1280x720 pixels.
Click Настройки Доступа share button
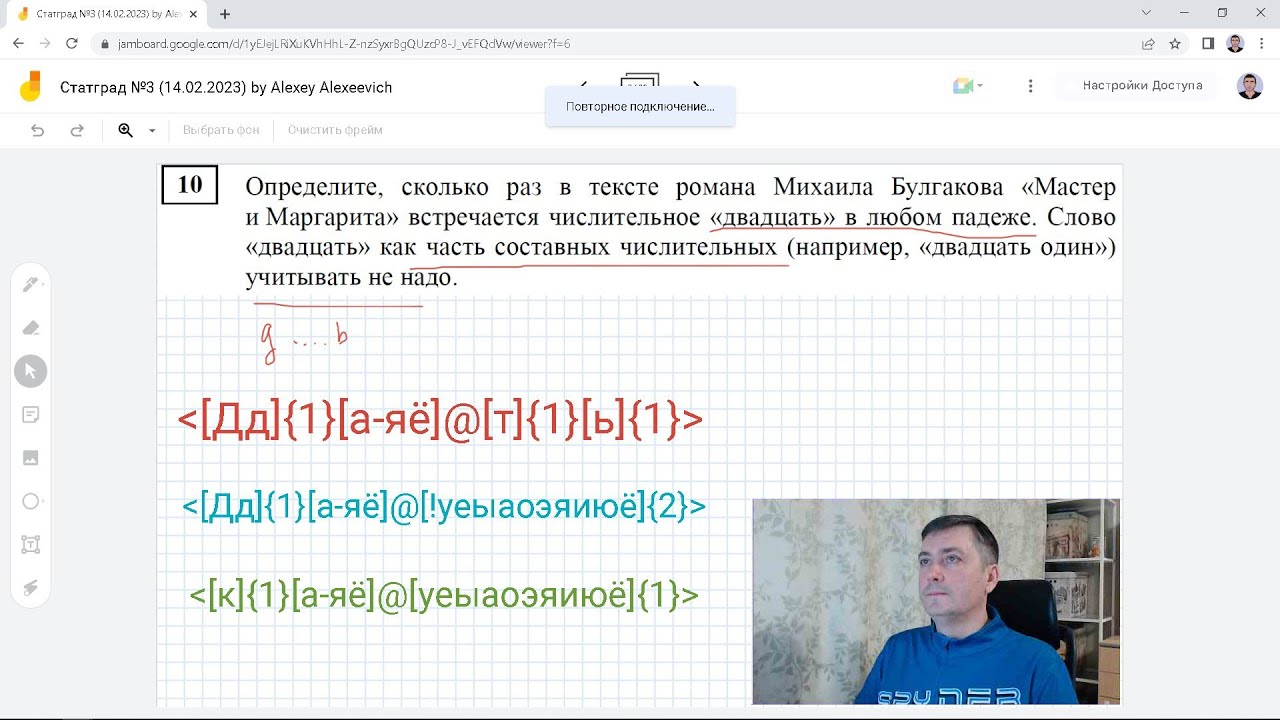[1142, 86]
